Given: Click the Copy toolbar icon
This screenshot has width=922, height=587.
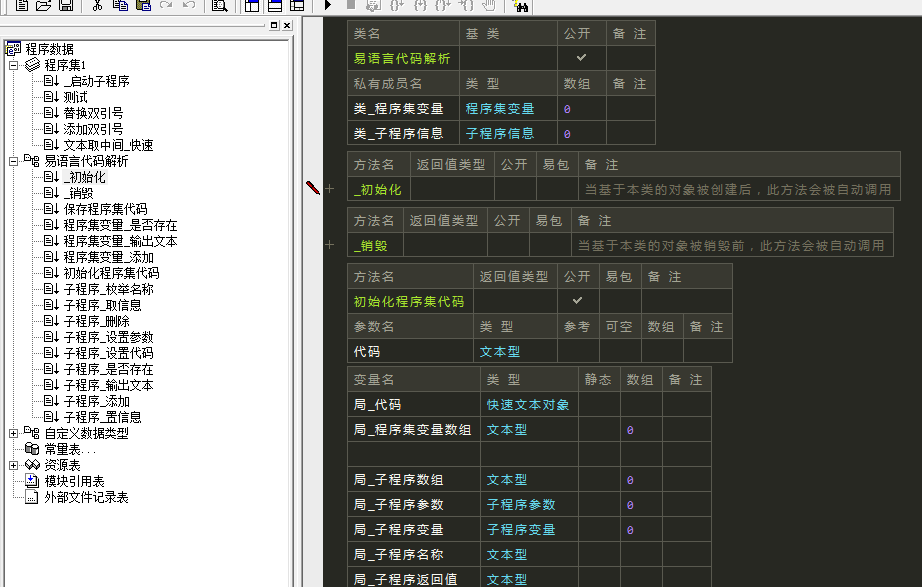Looking at the screenshot, I should click(x=121, y=5).
